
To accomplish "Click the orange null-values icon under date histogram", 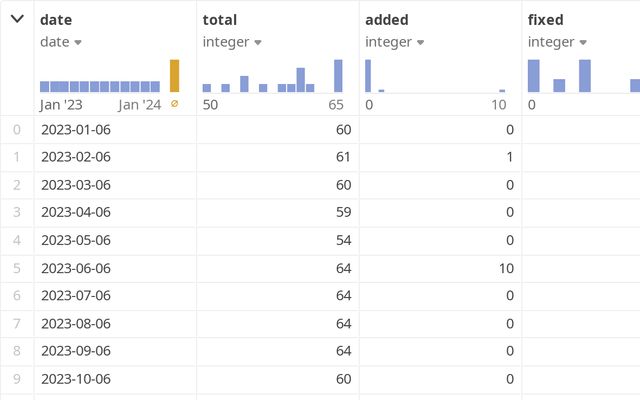I will (x=174, y=104).
